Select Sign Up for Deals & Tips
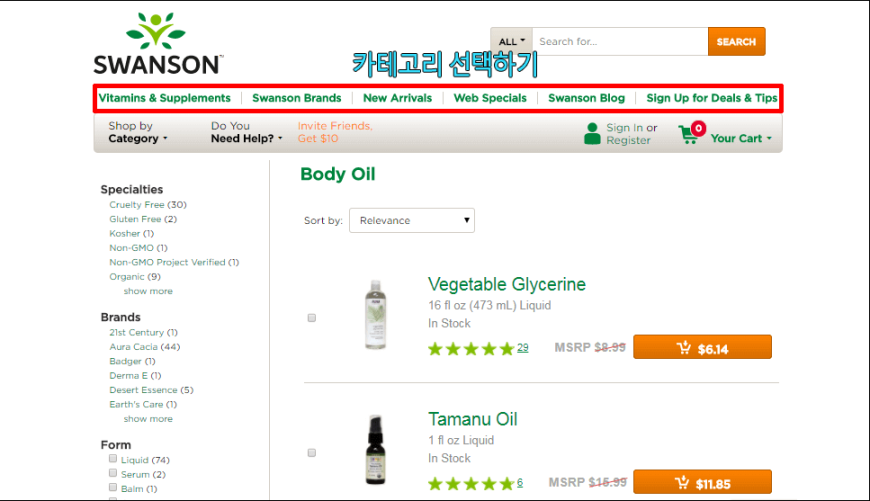 pyautogui.click(x=712, y=98)
